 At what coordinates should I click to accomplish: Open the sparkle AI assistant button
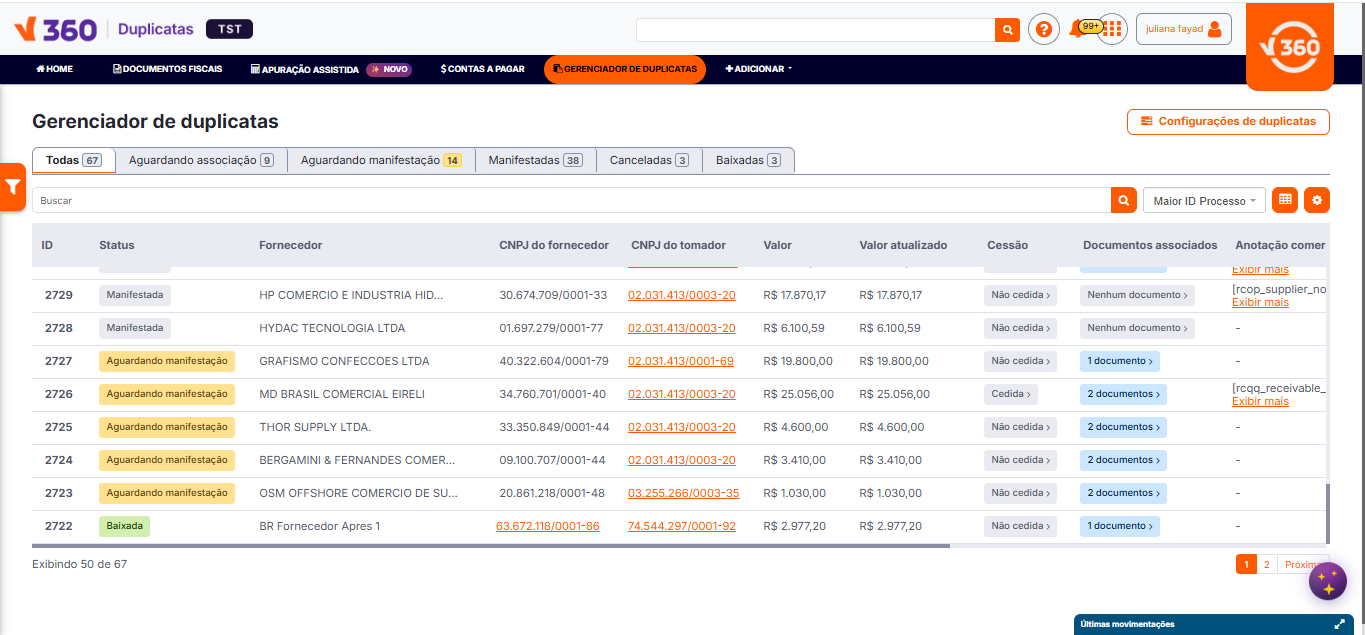click(1328, 581)
